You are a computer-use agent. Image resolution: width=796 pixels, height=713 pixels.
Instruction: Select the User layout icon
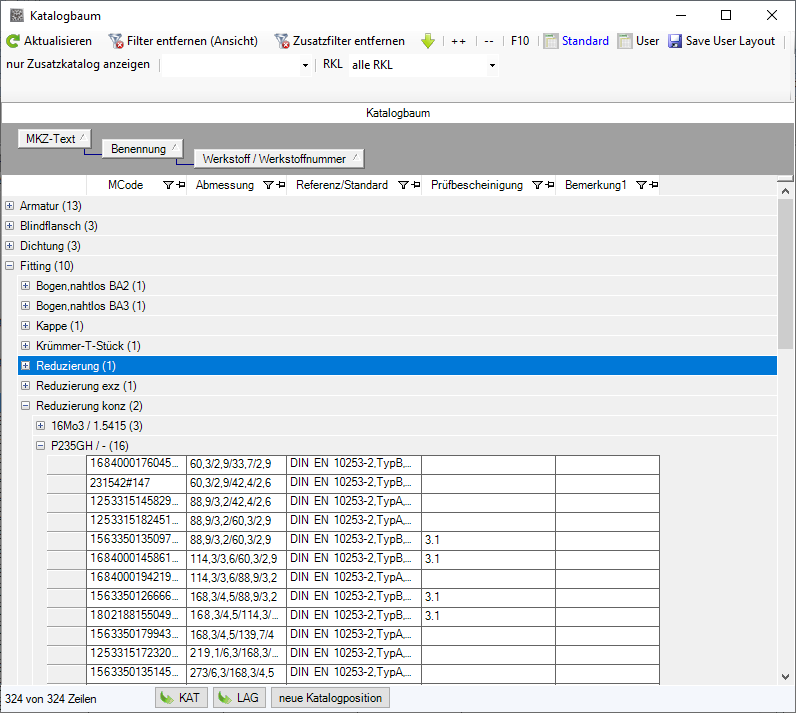pyautogui.click(x=625, y=41)
